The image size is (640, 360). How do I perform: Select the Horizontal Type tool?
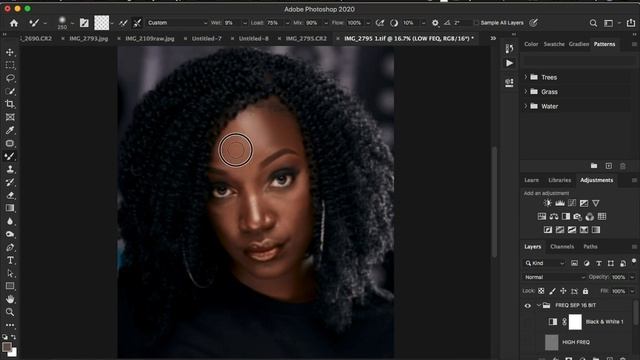tap(10, 260)
